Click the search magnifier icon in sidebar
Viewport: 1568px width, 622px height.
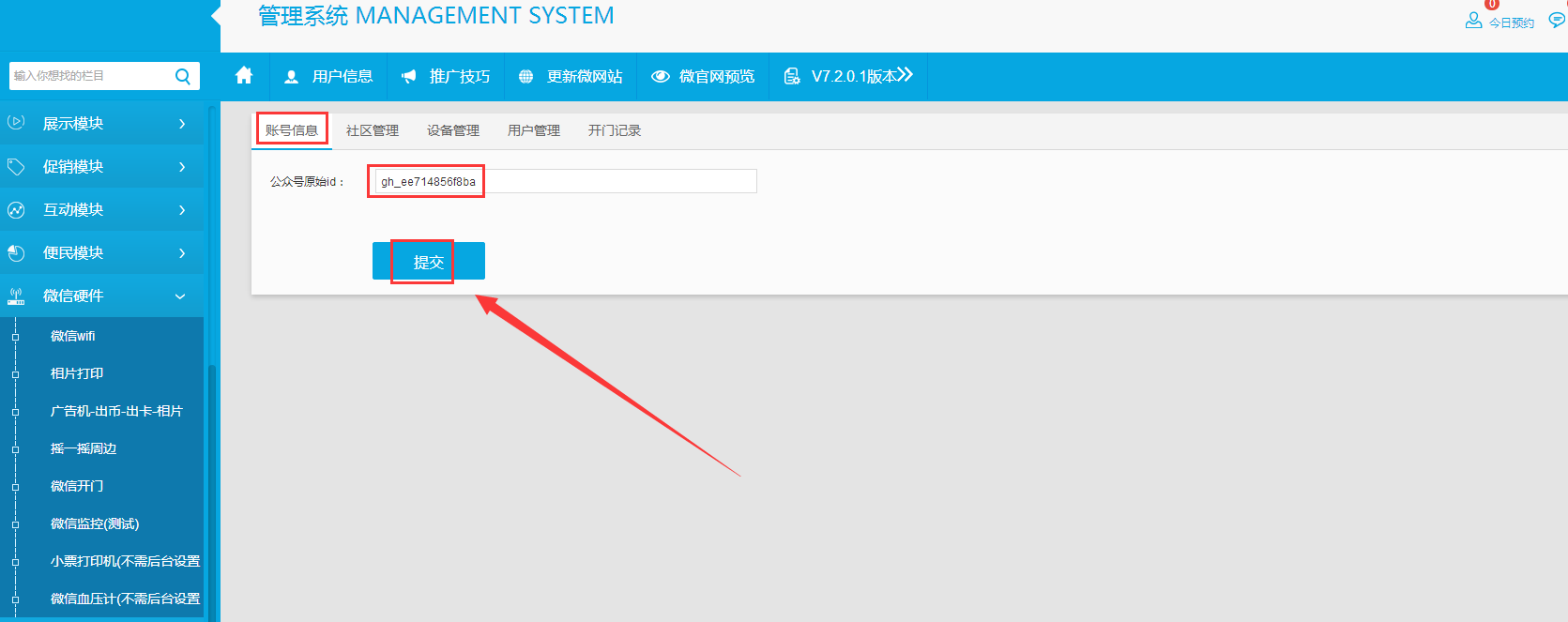pos(183,76)
